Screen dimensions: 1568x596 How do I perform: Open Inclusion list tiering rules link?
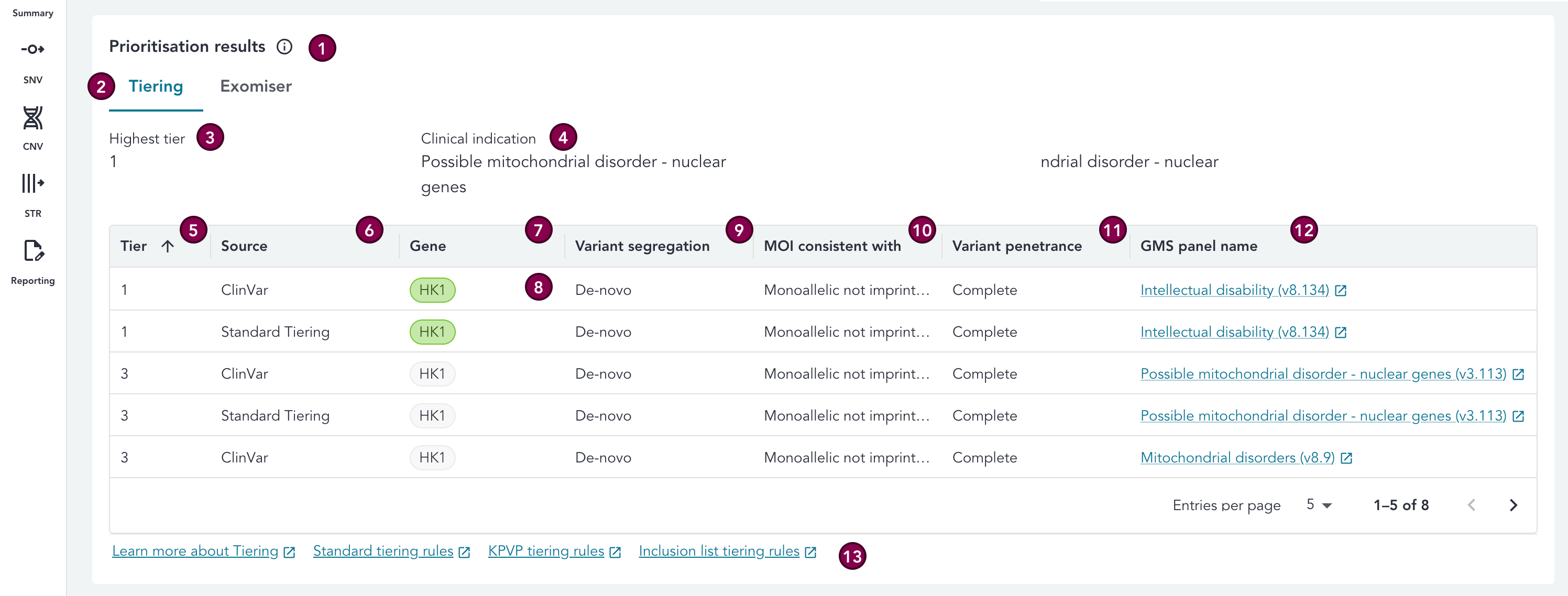click(719, 551)
